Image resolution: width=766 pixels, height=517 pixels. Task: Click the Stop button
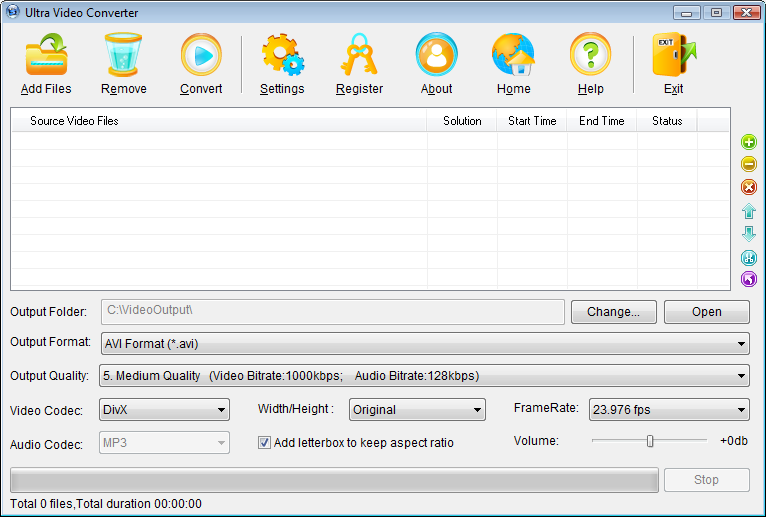tap(706, 480)
